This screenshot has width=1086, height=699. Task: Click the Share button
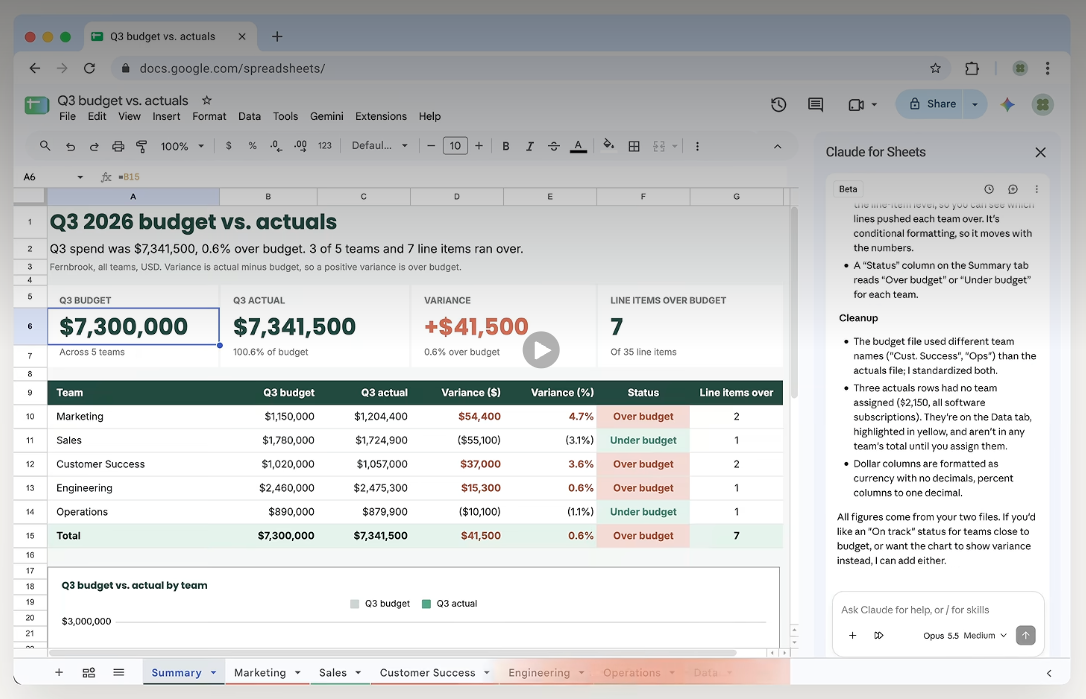932,104
